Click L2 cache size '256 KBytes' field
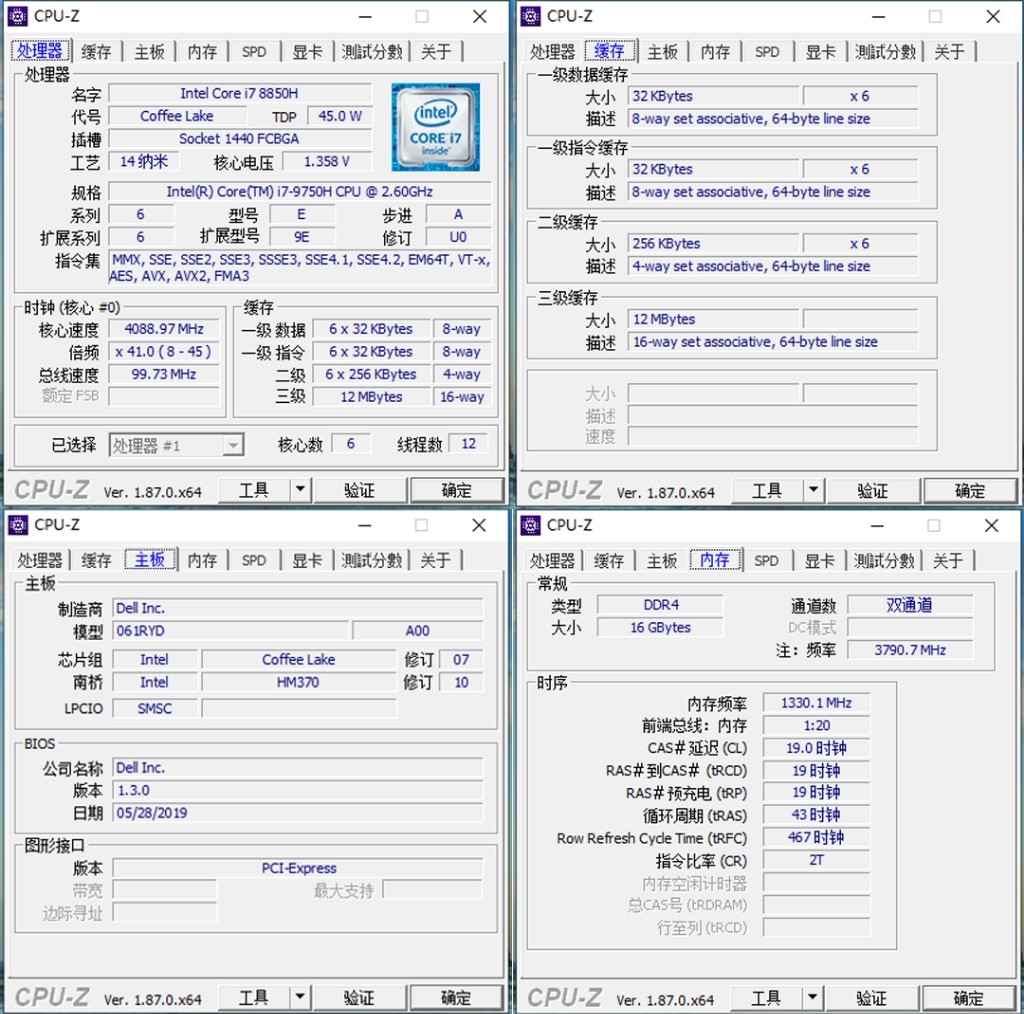Screen dimensions: 1024x1014 point(713,244)
